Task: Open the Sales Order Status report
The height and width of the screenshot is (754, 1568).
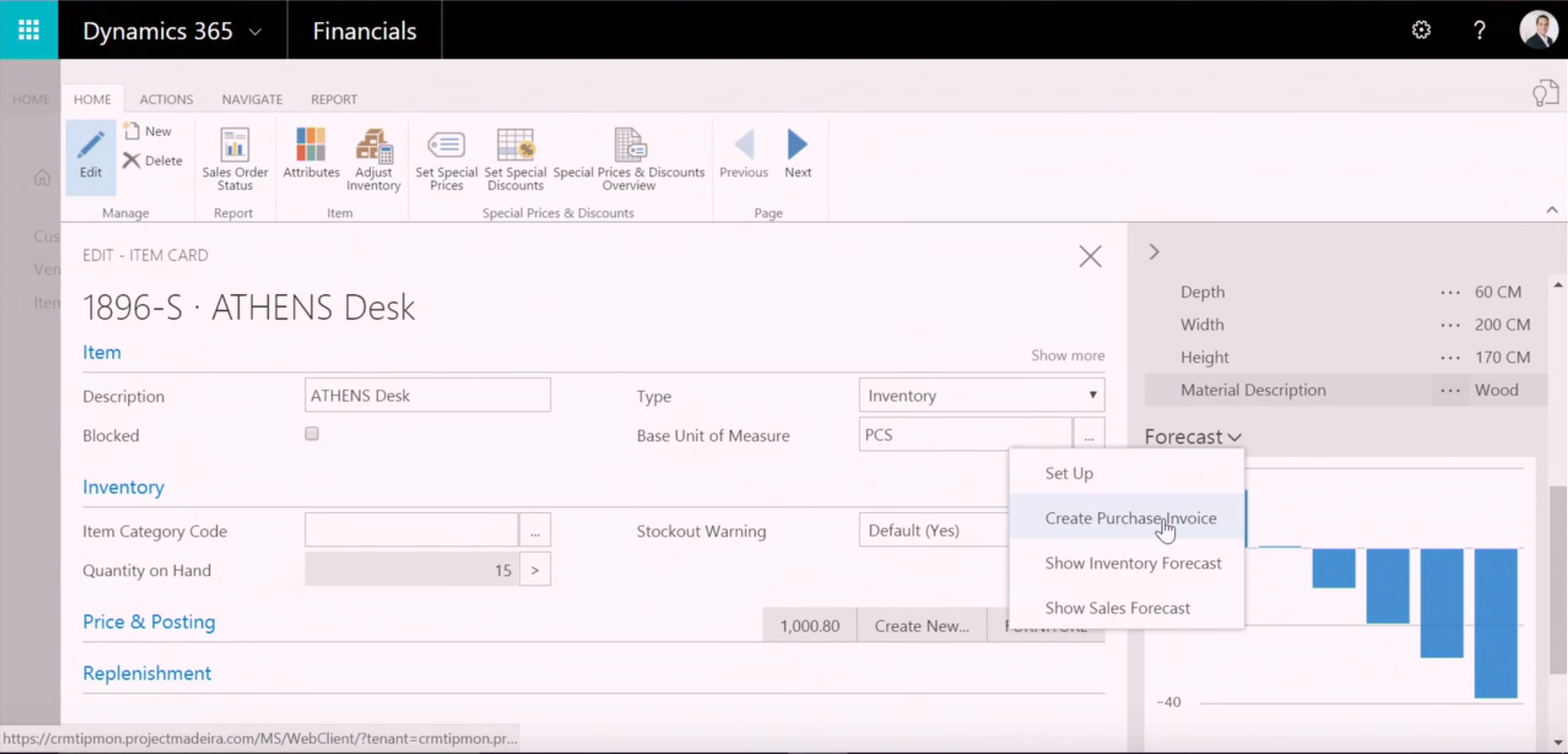Action: [x=235, y=159]
